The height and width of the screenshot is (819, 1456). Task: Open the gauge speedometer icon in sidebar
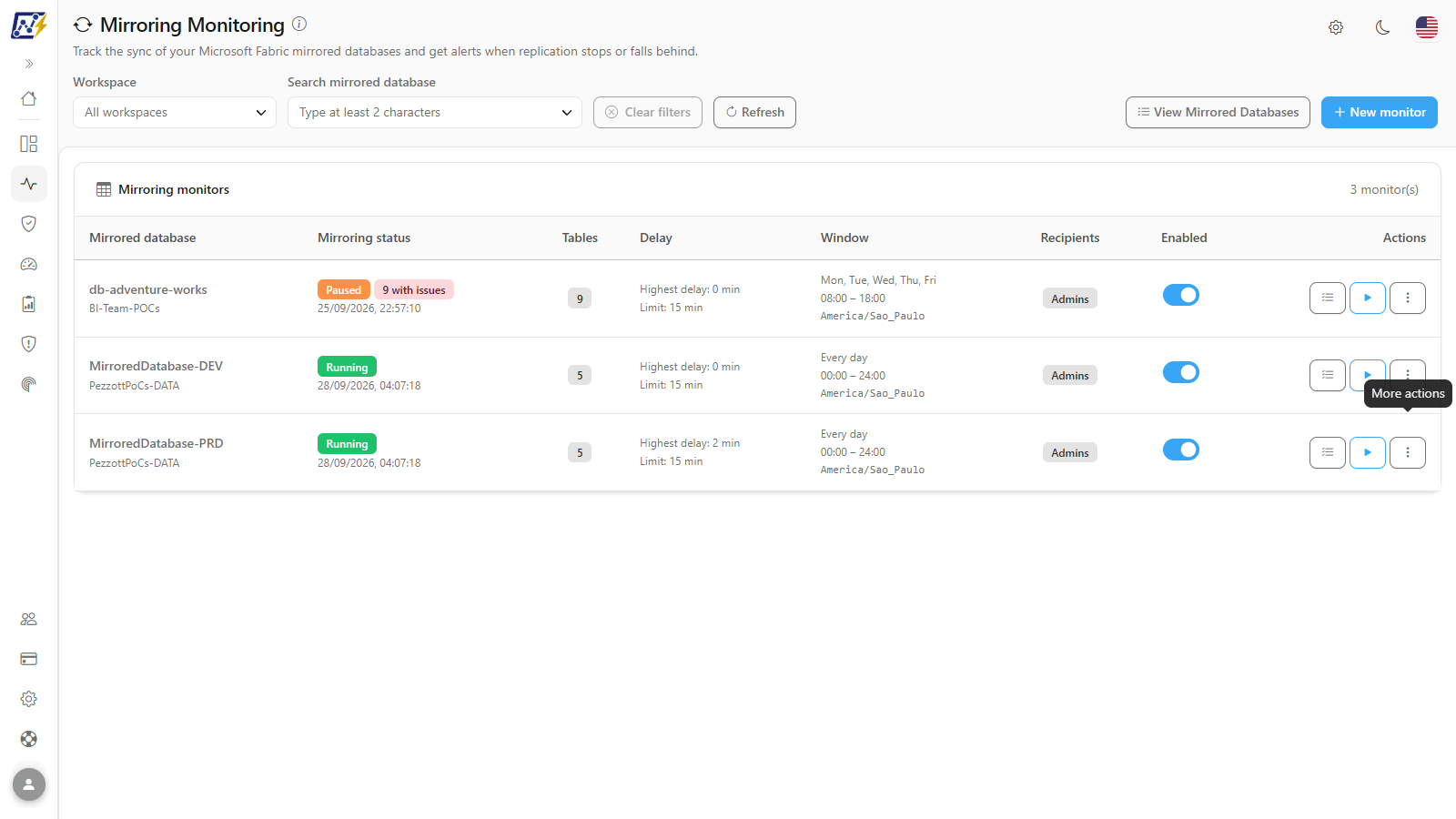[29, 264]
